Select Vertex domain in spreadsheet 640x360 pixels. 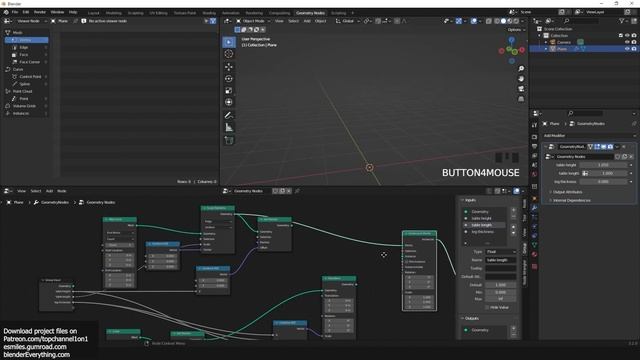(x=27, y=40)
